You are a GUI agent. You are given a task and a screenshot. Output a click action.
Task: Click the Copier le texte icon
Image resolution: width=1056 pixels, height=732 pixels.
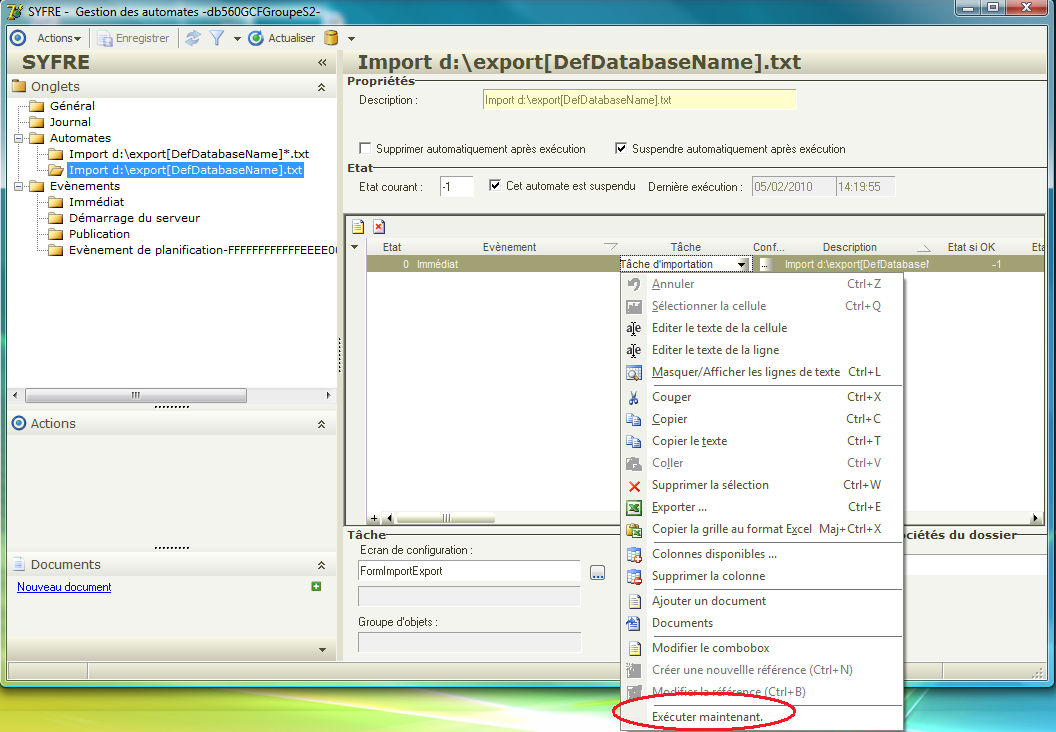pyautogui.click(x=634, y=442)
